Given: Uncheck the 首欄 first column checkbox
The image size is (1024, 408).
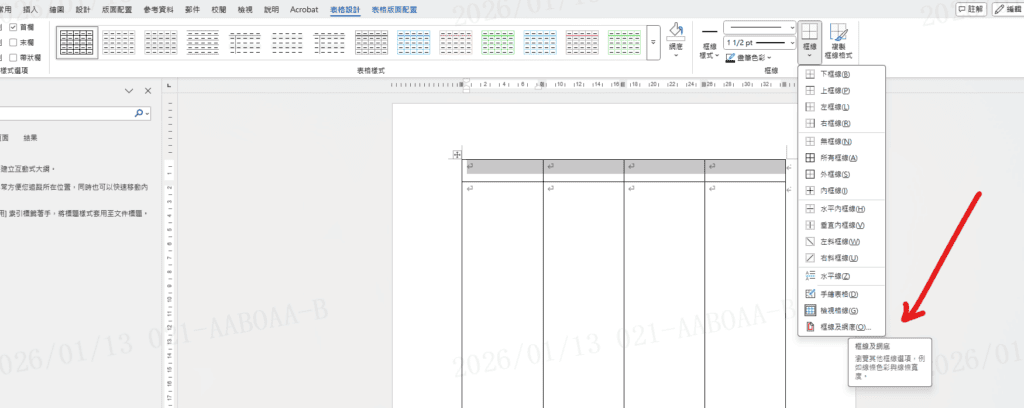Looking at the screenshot, I should 13,27.
